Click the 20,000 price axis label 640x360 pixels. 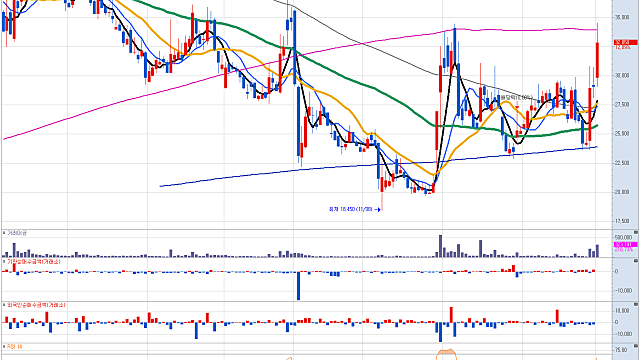click(622, 192)
